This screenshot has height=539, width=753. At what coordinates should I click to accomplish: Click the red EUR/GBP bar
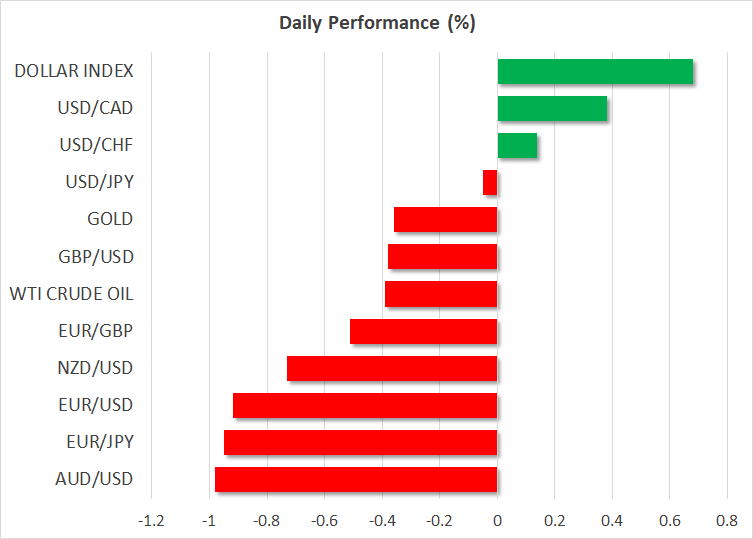click(x=424, y=330)
